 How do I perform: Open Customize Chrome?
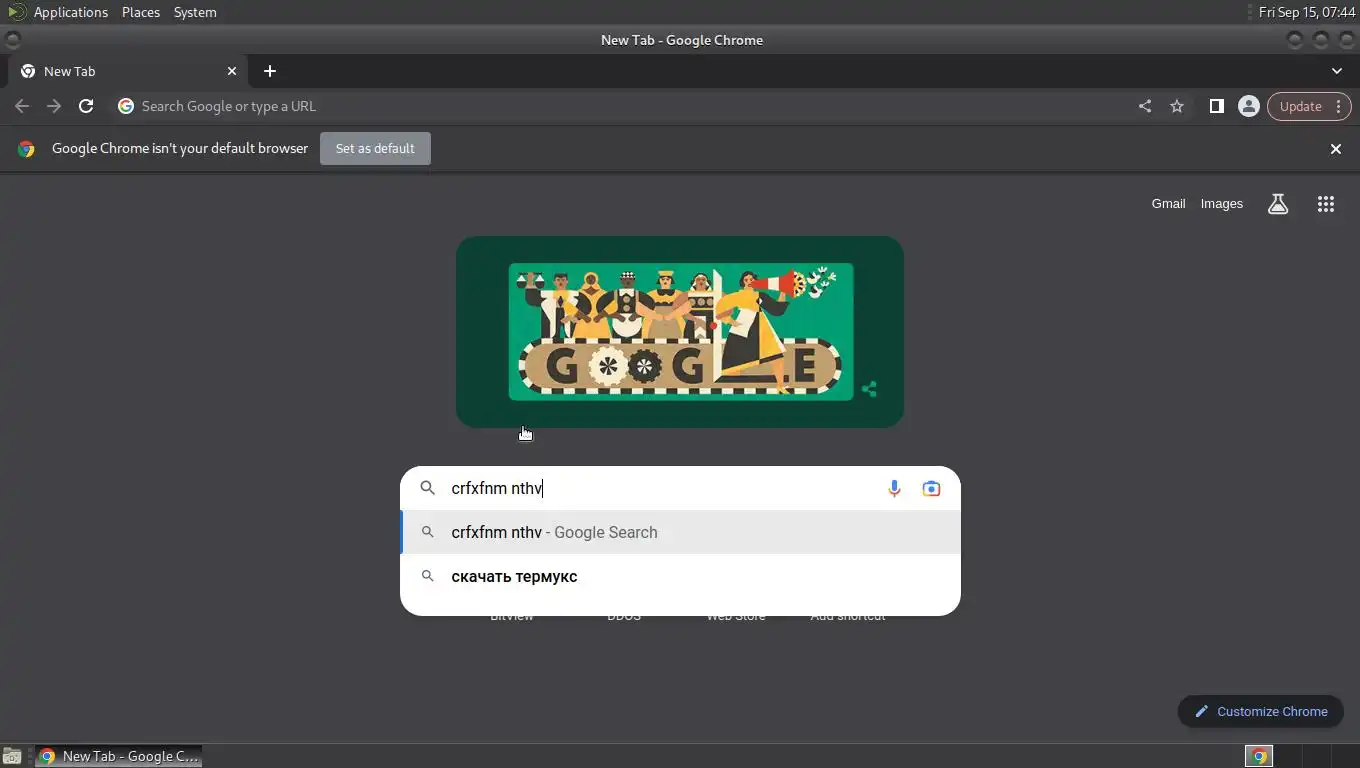pyautogui.click(x=1260, y=711)
